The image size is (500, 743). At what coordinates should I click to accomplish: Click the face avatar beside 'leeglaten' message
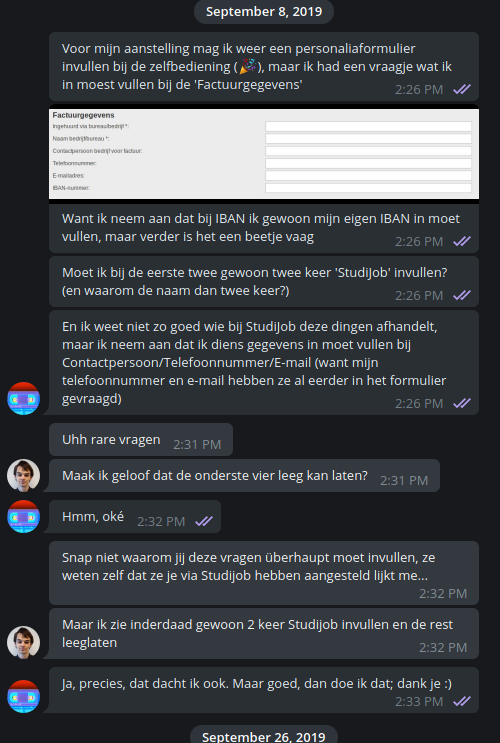(23, 643)
